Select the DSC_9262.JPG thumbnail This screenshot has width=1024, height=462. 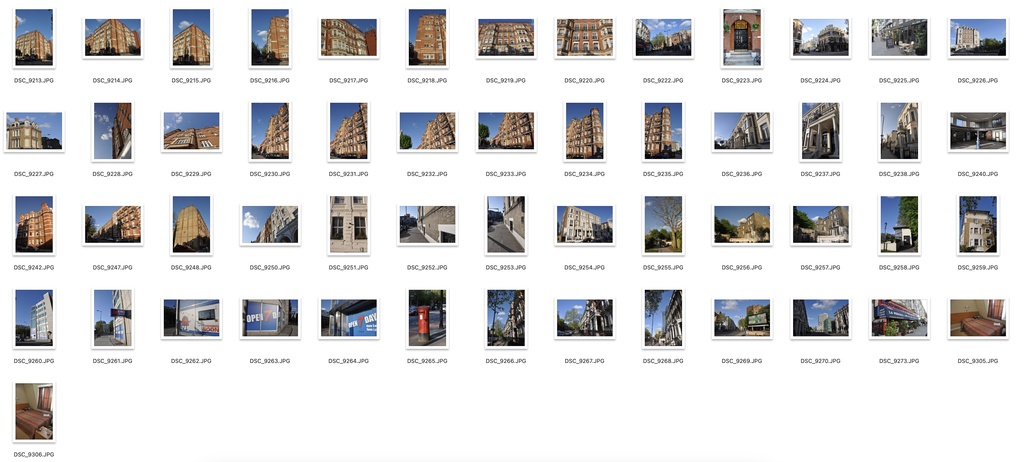coord(191,318)
